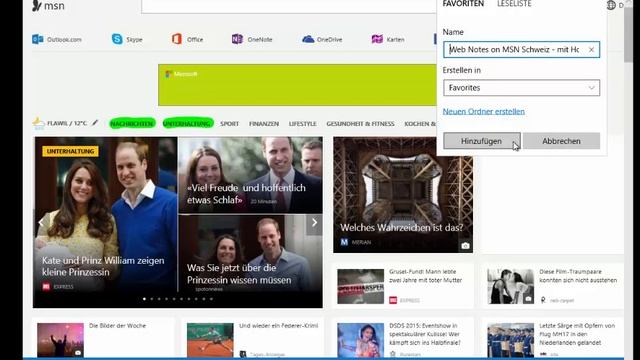Open the DSDS 2015 Eventshow article
Screen dimensions: 640x360
[x=424, y=334]
